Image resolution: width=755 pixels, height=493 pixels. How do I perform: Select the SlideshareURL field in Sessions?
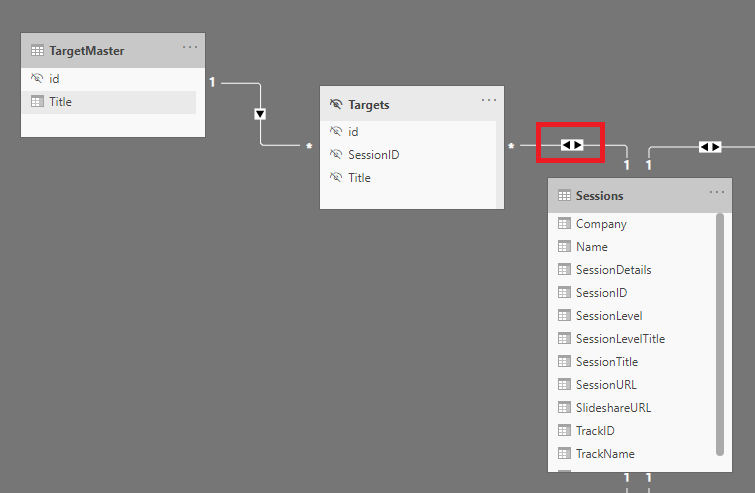click(x=632, y=408)
